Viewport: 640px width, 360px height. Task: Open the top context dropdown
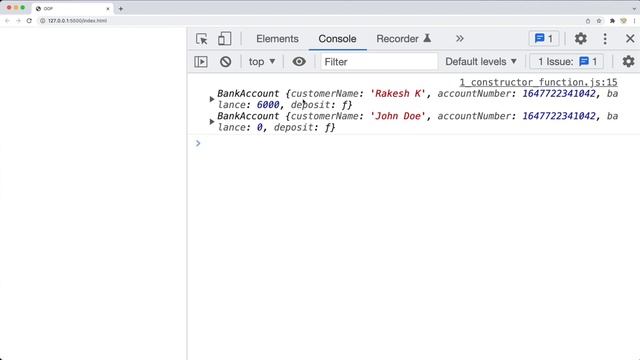tap(262, 62)
